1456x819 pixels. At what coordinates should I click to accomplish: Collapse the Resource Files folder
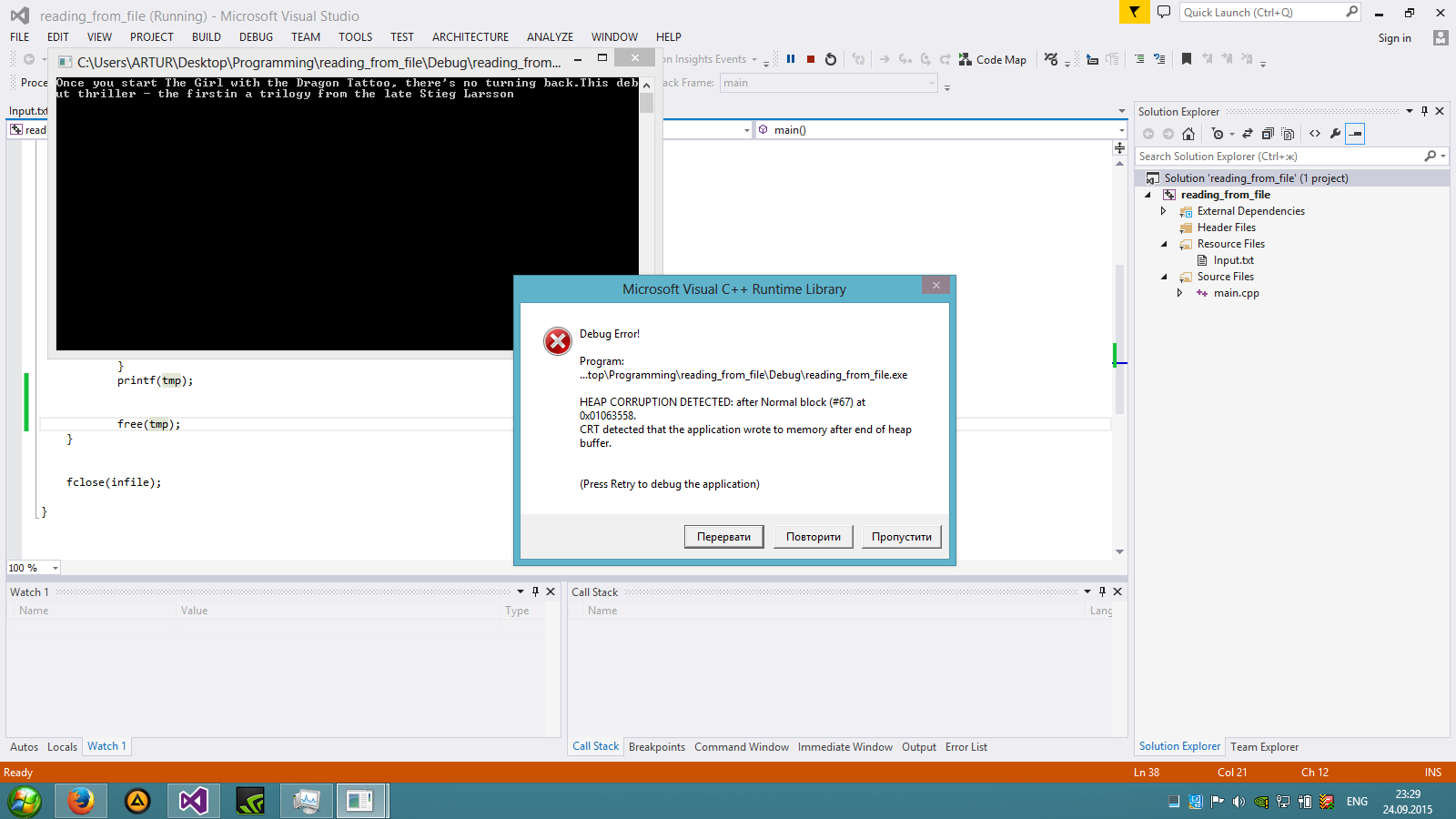coord(1164,244)
